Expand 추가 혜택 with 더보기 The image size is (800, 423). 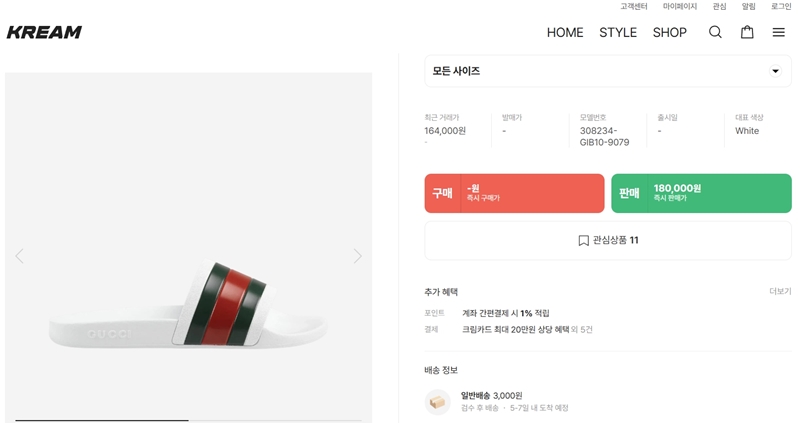click(780, 292)
